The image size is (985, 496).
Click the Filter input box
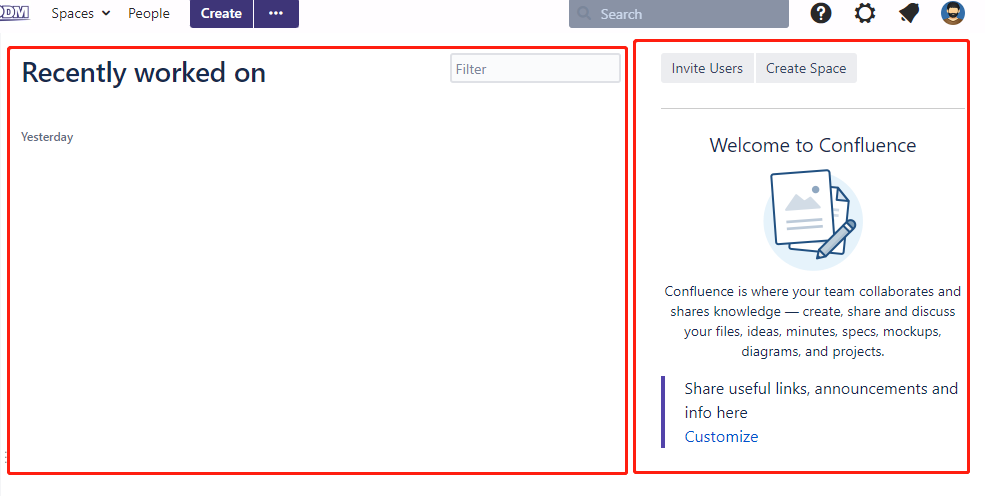[x=535, y=68]
